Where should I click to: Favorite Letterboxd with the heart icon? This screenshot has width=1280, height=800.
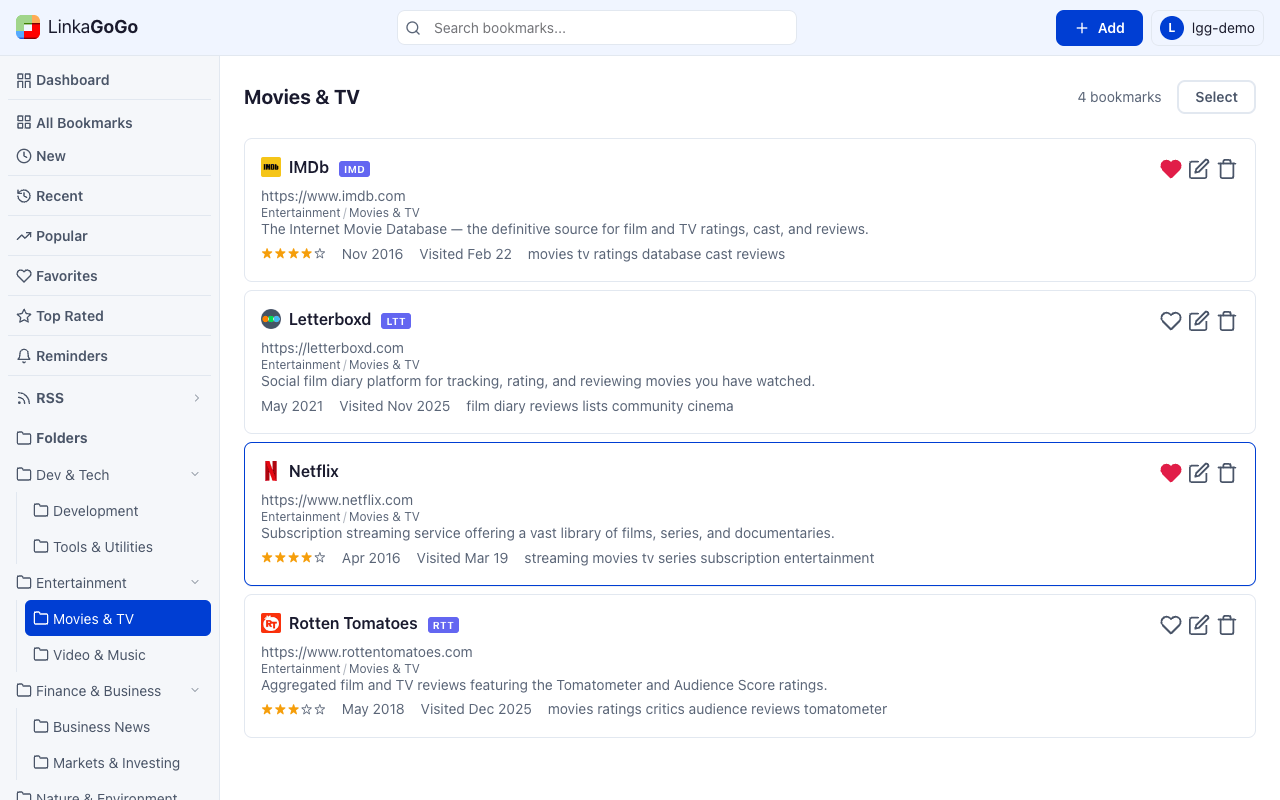point(1171,321)
